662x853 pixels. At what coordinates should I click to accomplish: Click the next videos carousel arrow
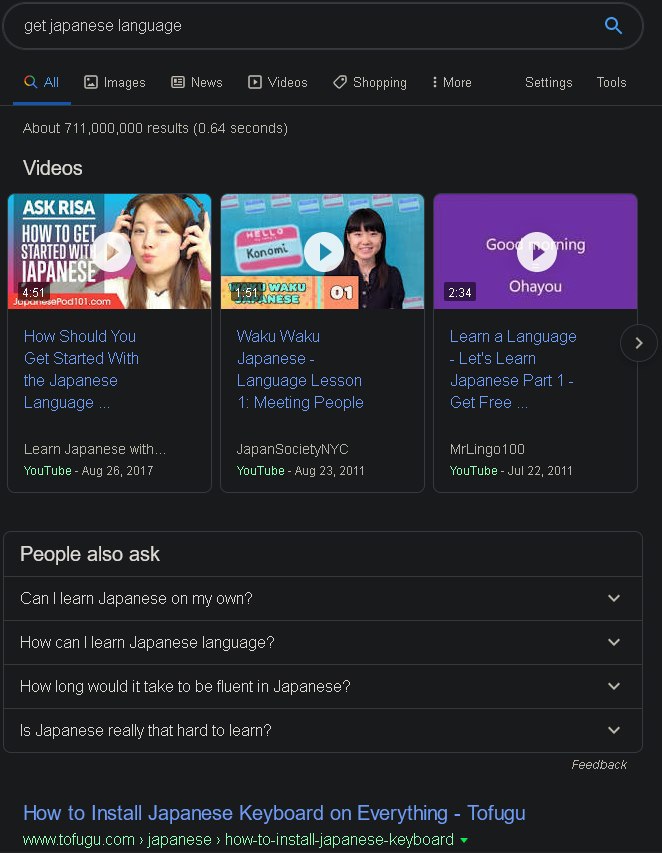tap(639, 343)
